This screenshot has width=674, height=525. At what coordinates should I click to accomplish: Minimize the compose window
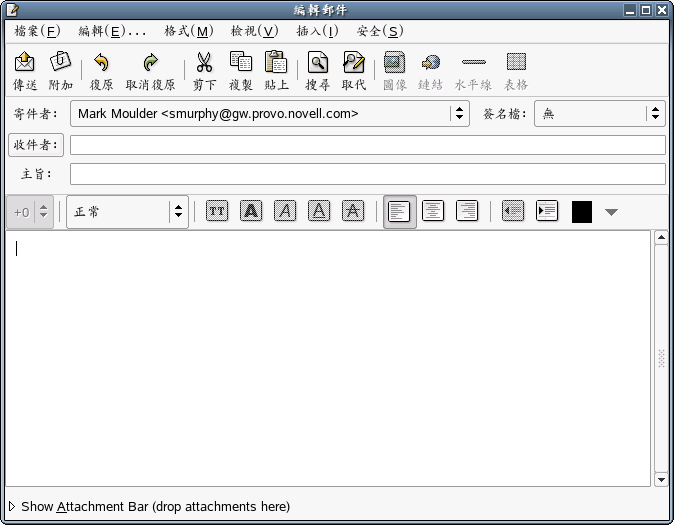tap(630, 10)
